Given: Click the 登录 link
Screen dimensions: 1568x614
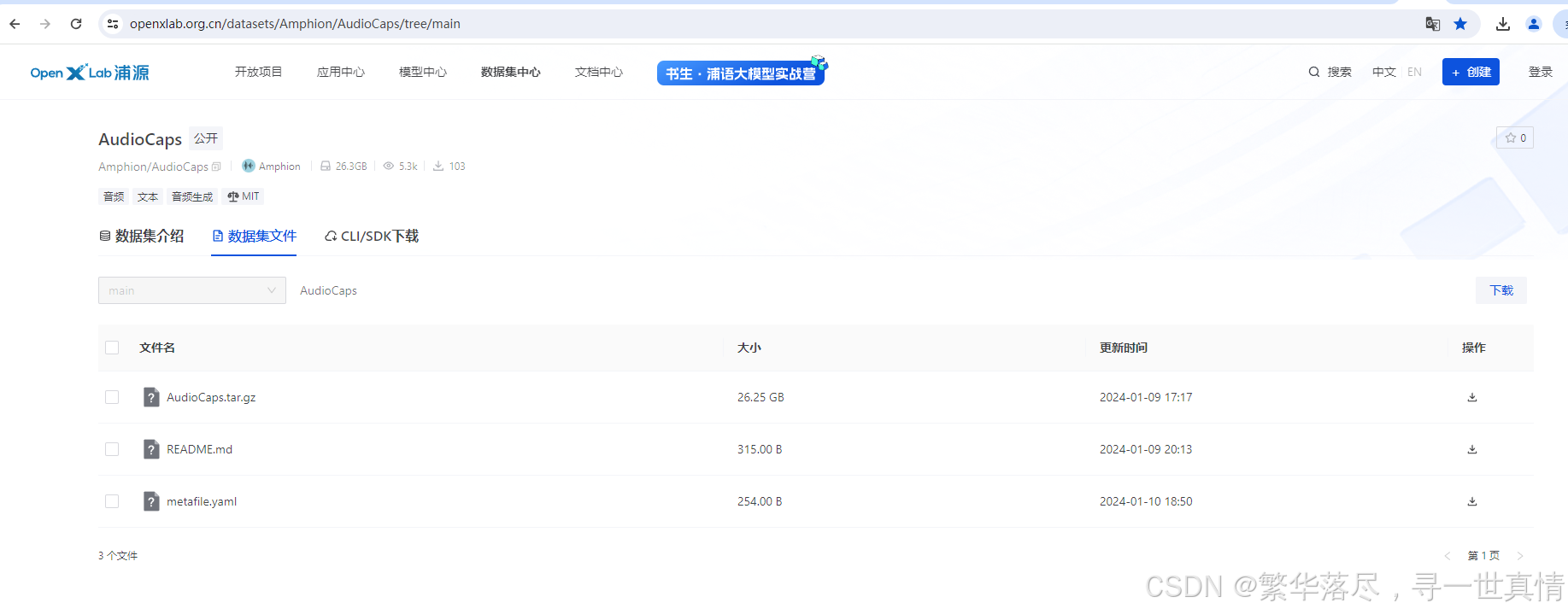Looking at the screenshot, I should tap(1540, 72).
